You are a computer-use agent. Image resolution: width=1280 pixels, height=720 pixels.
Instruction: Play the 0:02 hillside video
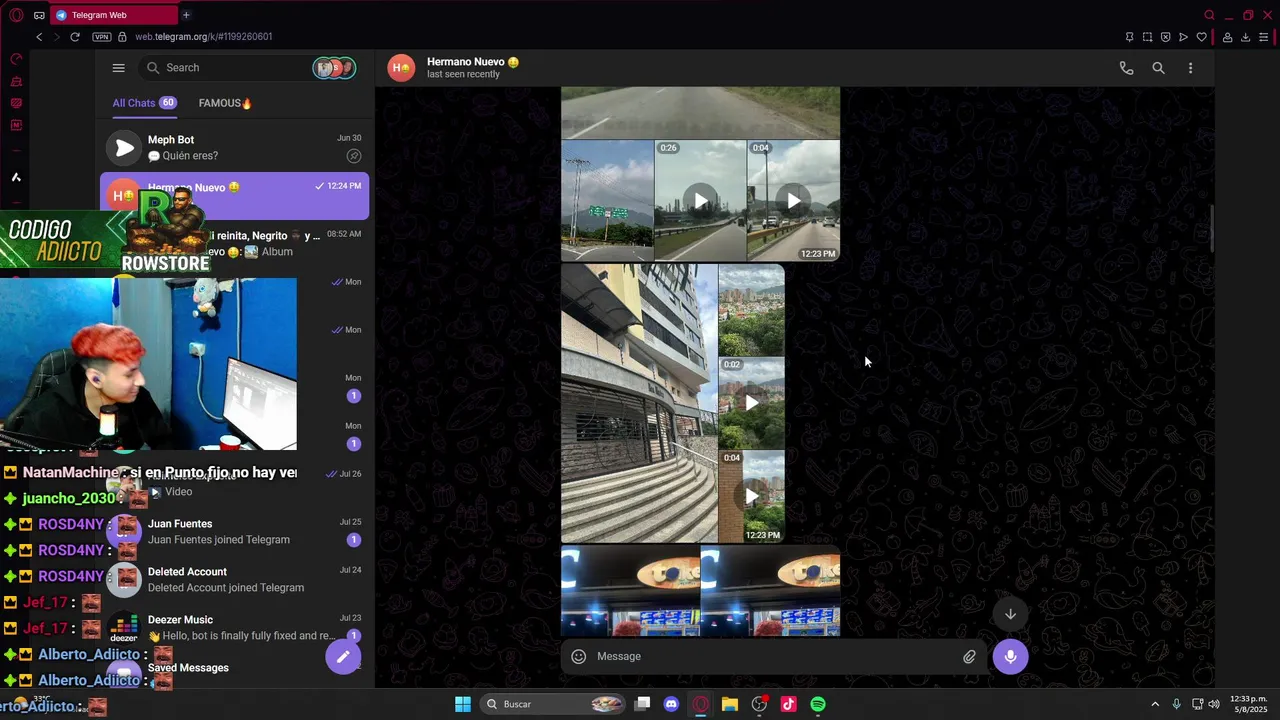751,403
